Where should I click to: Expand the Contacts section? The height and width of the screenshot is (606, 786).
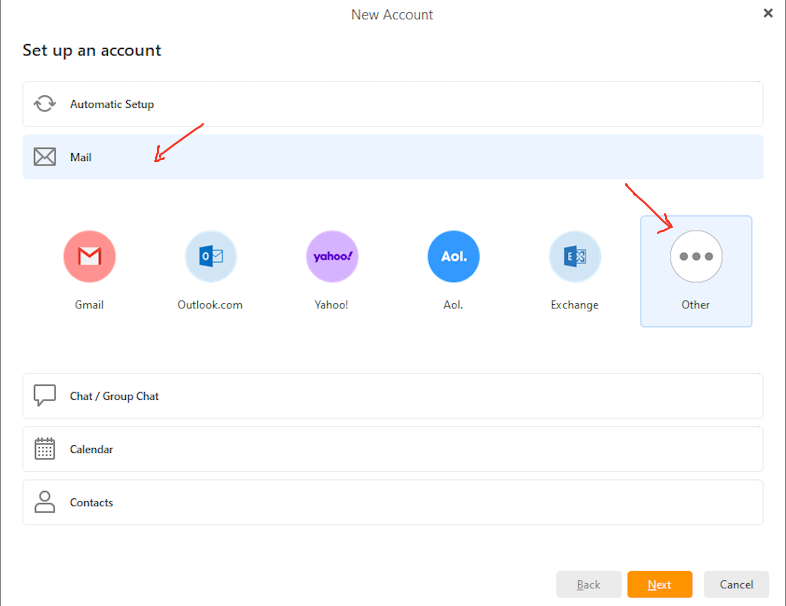pyautogui.click(x=392, y=502)
